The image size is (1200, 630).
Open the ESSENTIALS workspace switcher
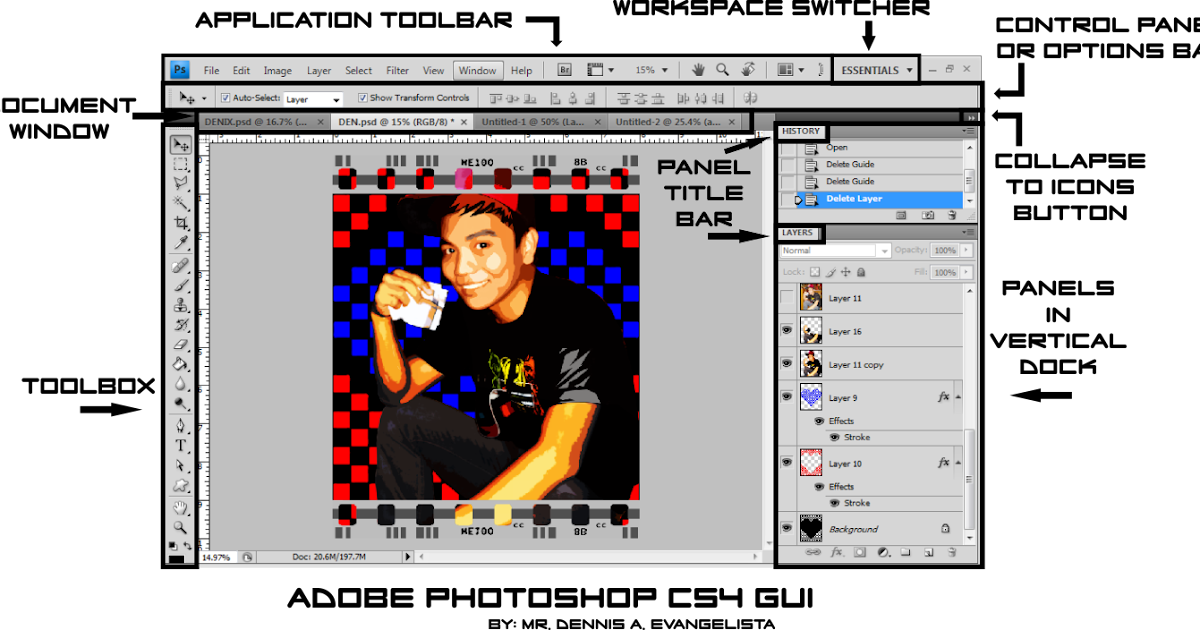[875, 70]
